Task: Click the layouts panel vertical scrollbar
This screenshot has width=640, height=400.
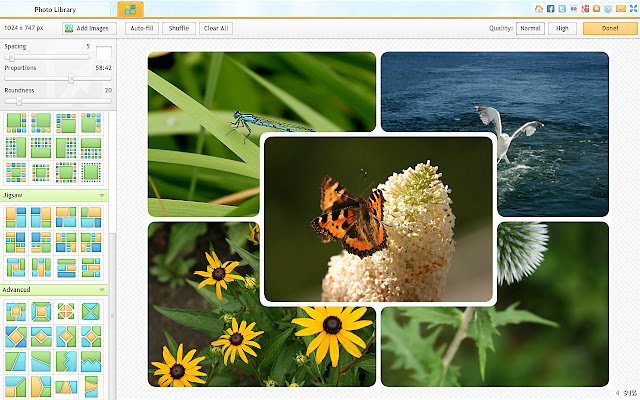Action: [x=112, y=315]
